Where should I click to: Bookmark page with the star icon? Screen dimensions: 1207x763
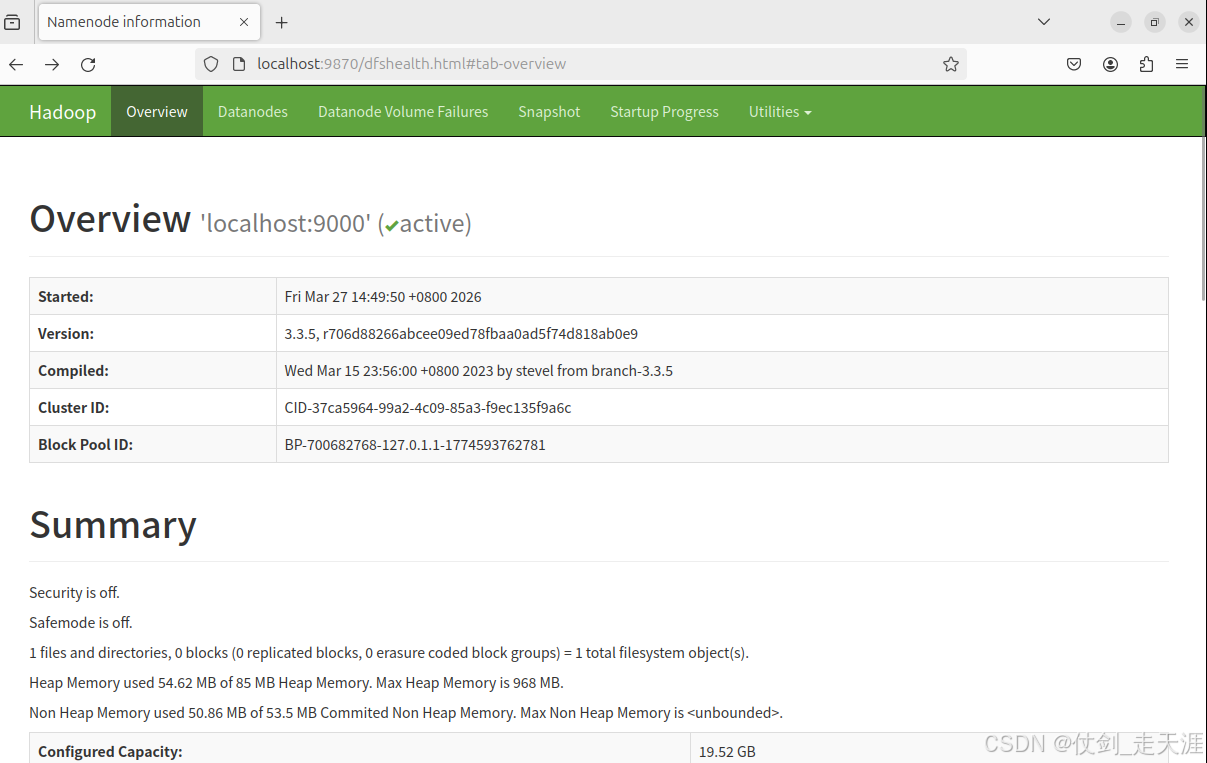[950, 64]
